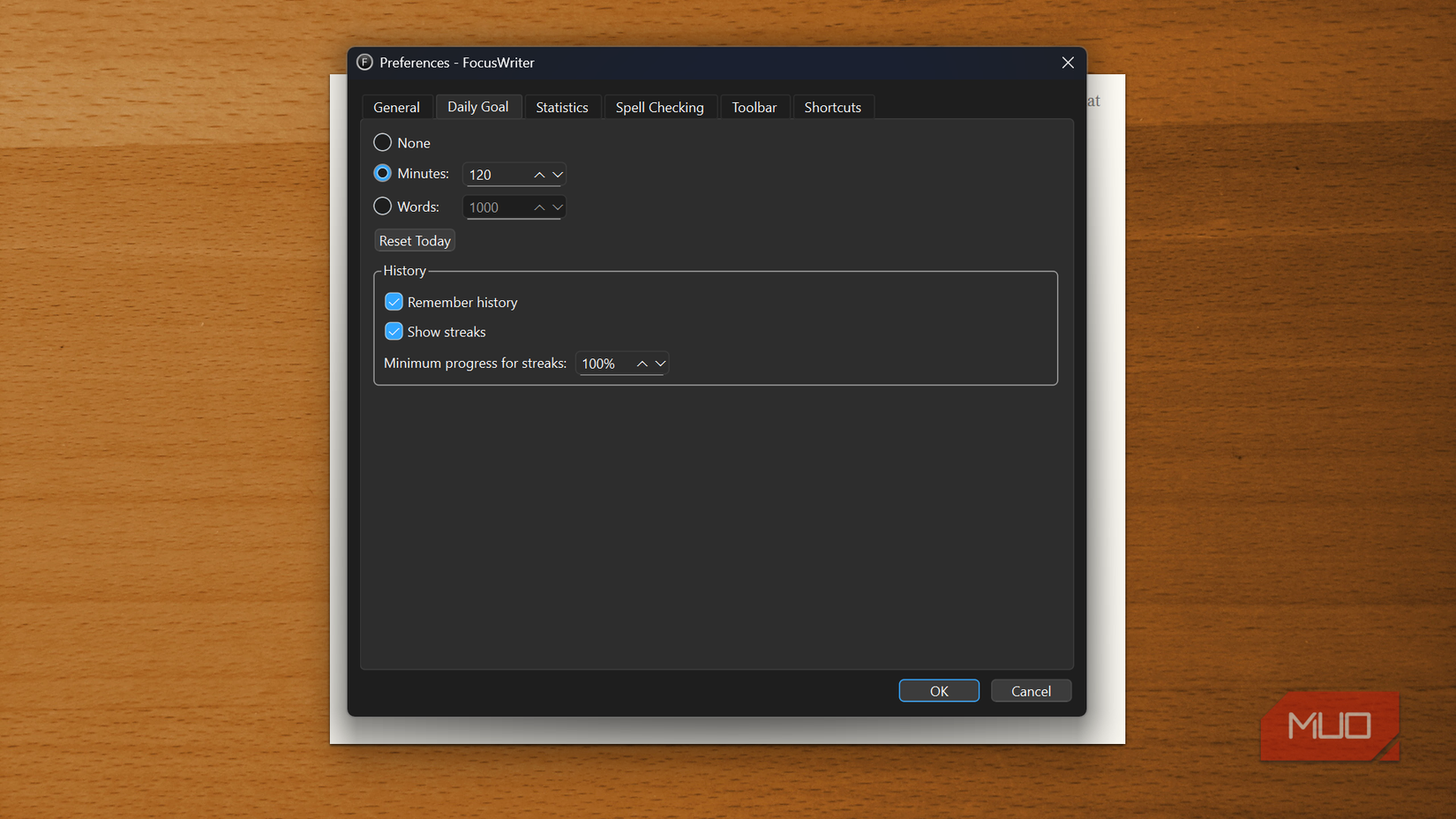The width and height of the screenshot is (1456, 819).
Task: Click inside the minutes value field showing 120
Action: coord(494,174)
